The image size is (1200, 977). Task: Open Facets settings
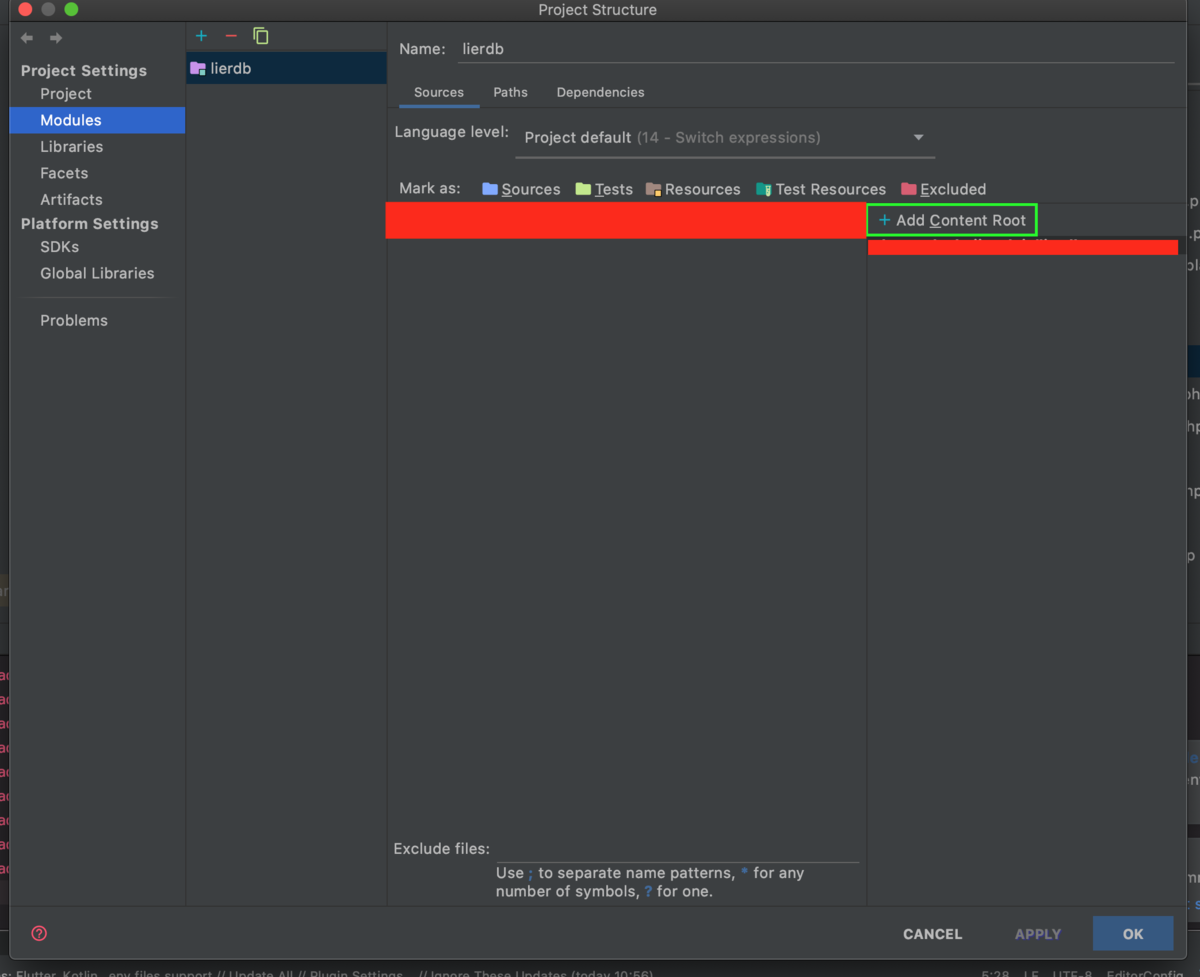(x=64, y=173)
